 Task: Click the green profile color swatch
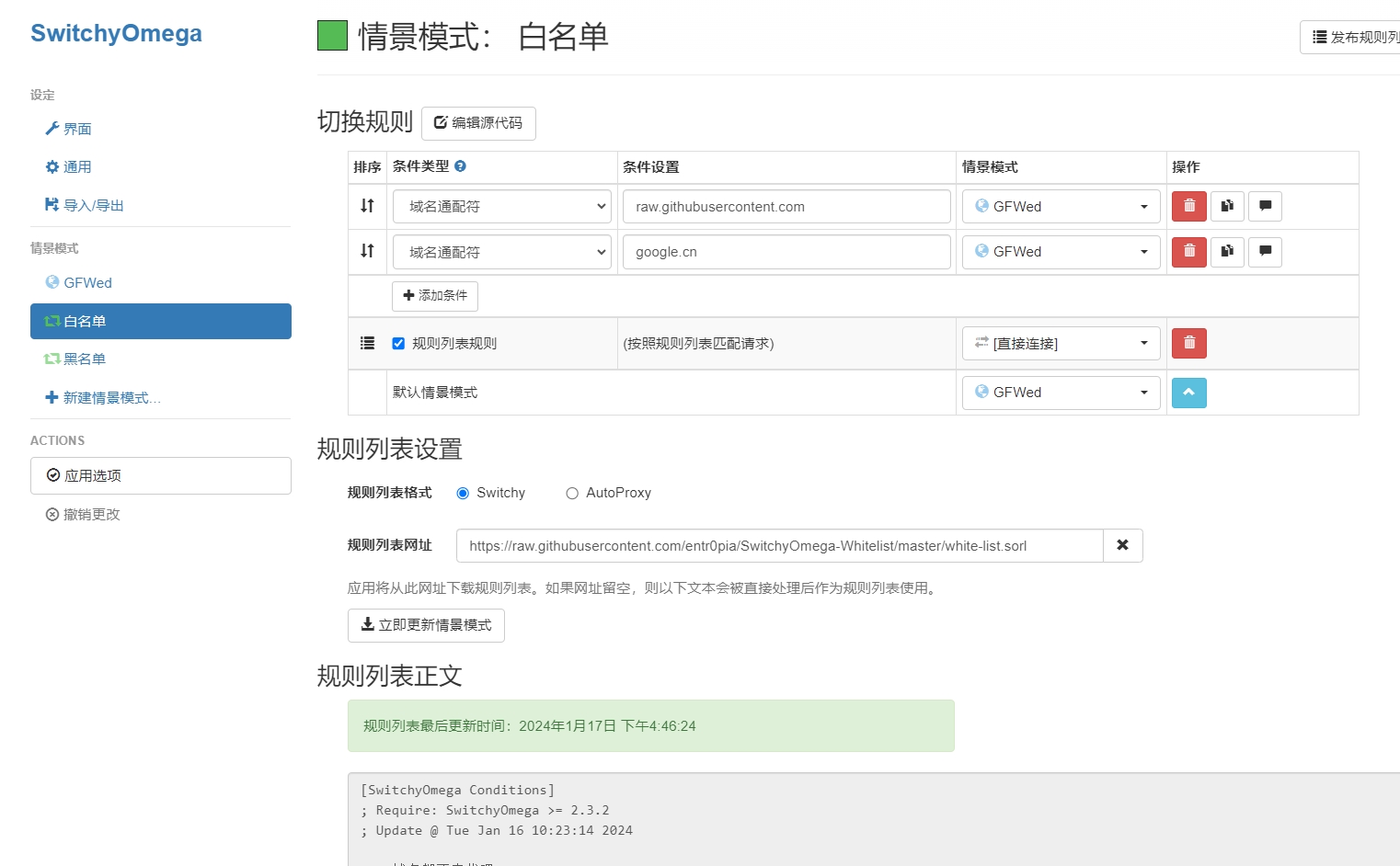332,36
